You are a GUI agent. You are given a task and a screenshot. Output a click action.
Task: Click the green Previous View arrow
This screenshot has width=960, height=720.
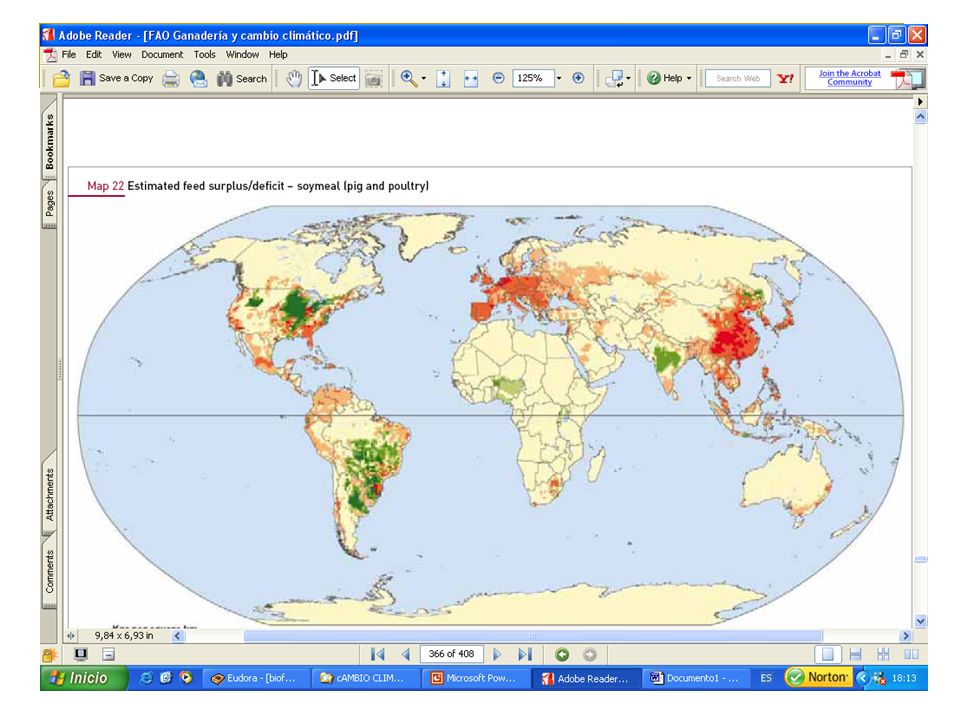[x=561, y=654]
